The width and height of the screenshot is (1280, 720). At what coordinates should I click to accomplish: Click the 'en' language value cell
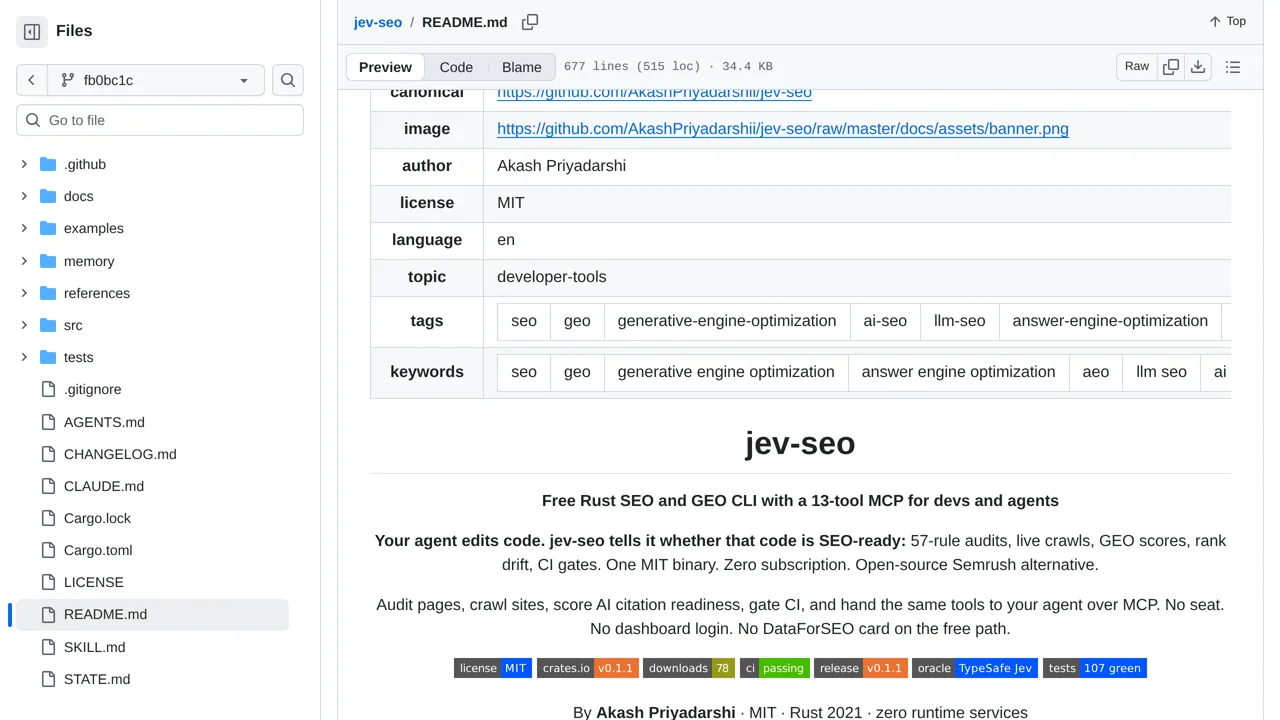pos(857,240)
